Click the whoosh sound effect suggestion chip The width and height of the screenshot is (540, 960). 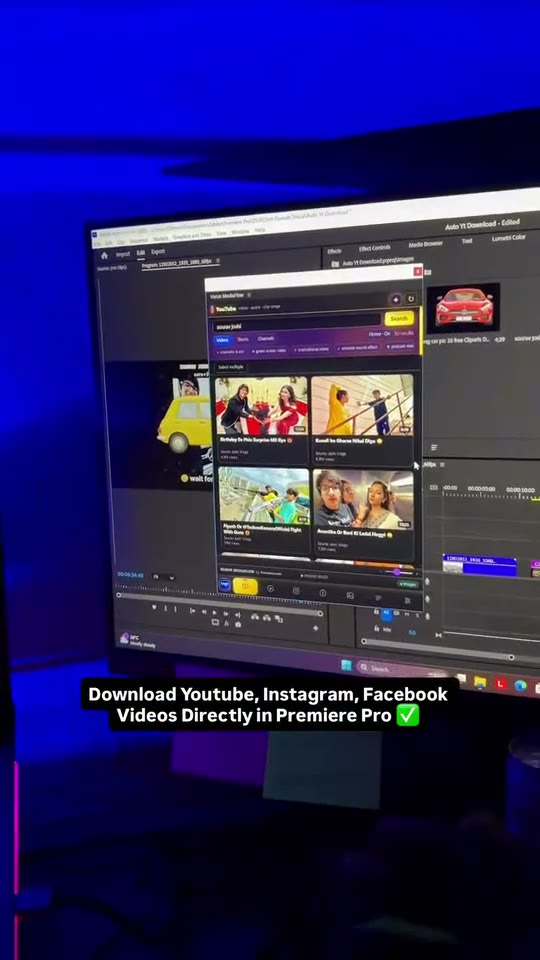(x=357, y=348)
